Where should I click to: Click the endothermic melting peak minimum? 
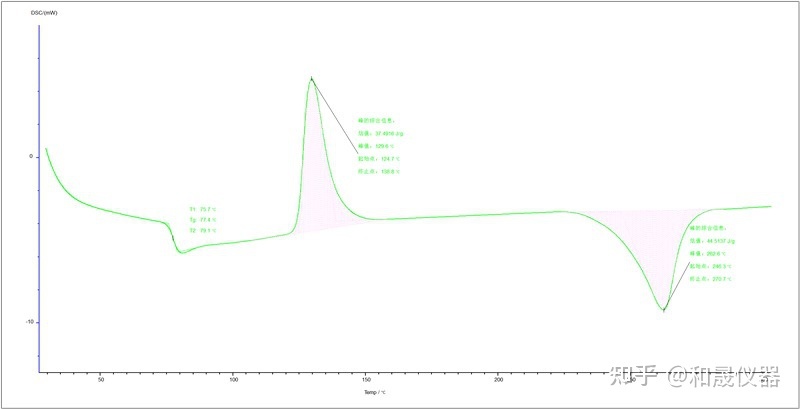(663, 309)
